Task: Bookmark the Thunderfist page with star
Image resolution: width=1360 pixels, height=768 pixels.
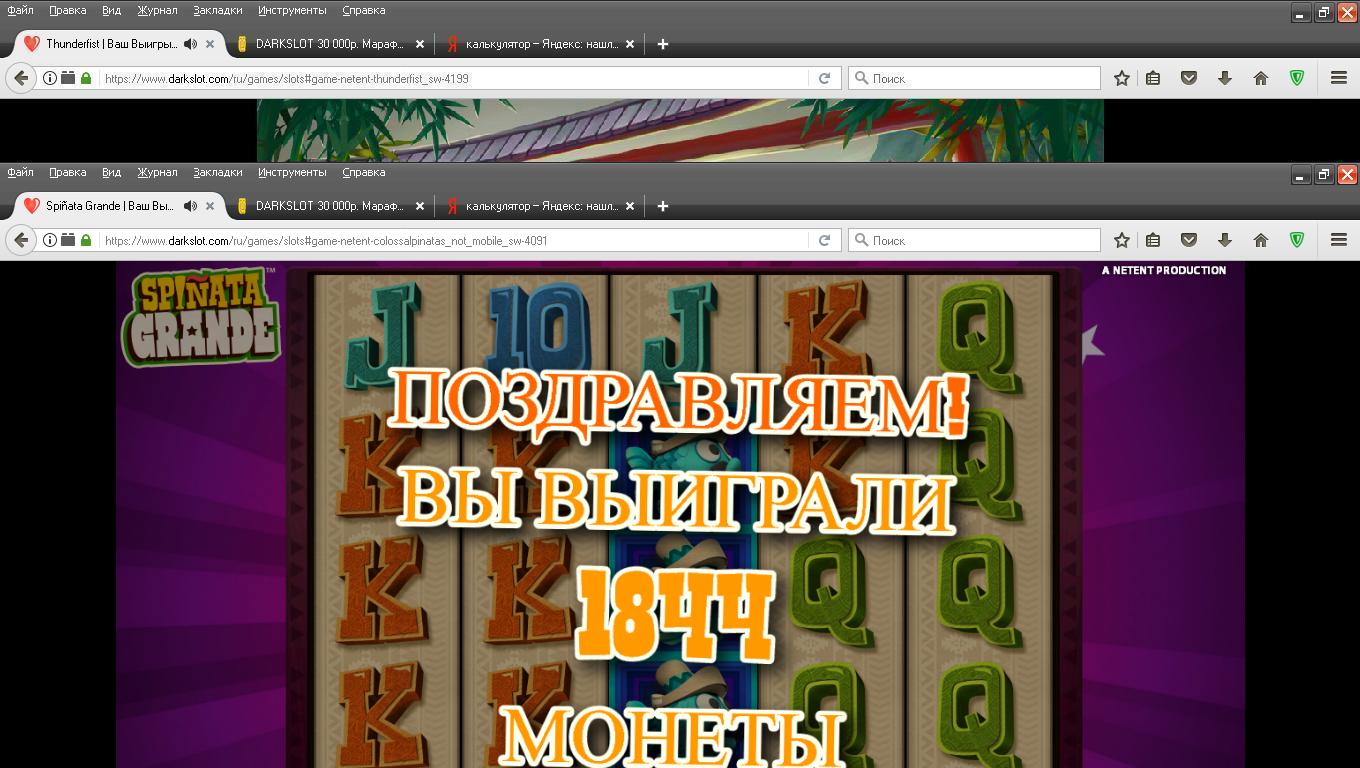Action: 1122,78
